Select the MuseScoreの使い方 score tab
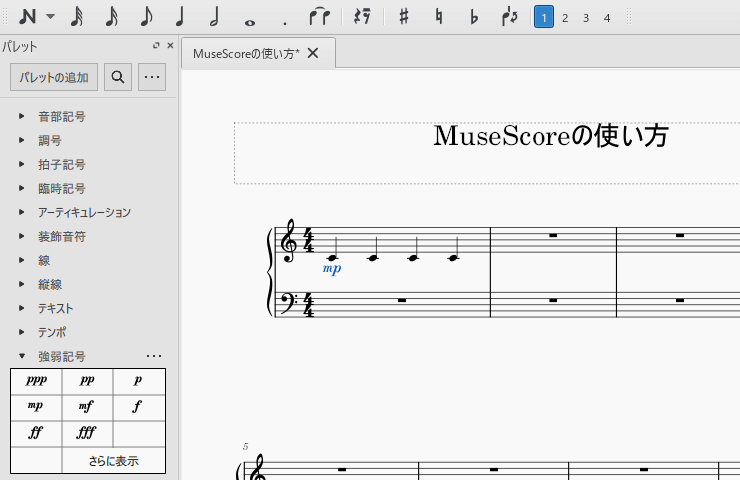Image resolution: width=740 pixels, height=480 pixels. (x=246, y=54)
